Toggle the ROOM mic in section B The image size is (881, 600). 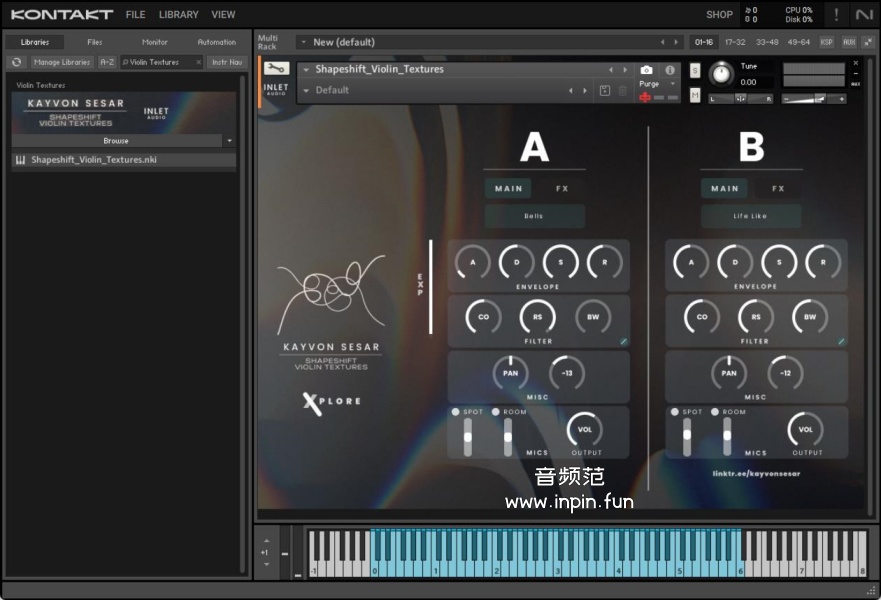715,412
